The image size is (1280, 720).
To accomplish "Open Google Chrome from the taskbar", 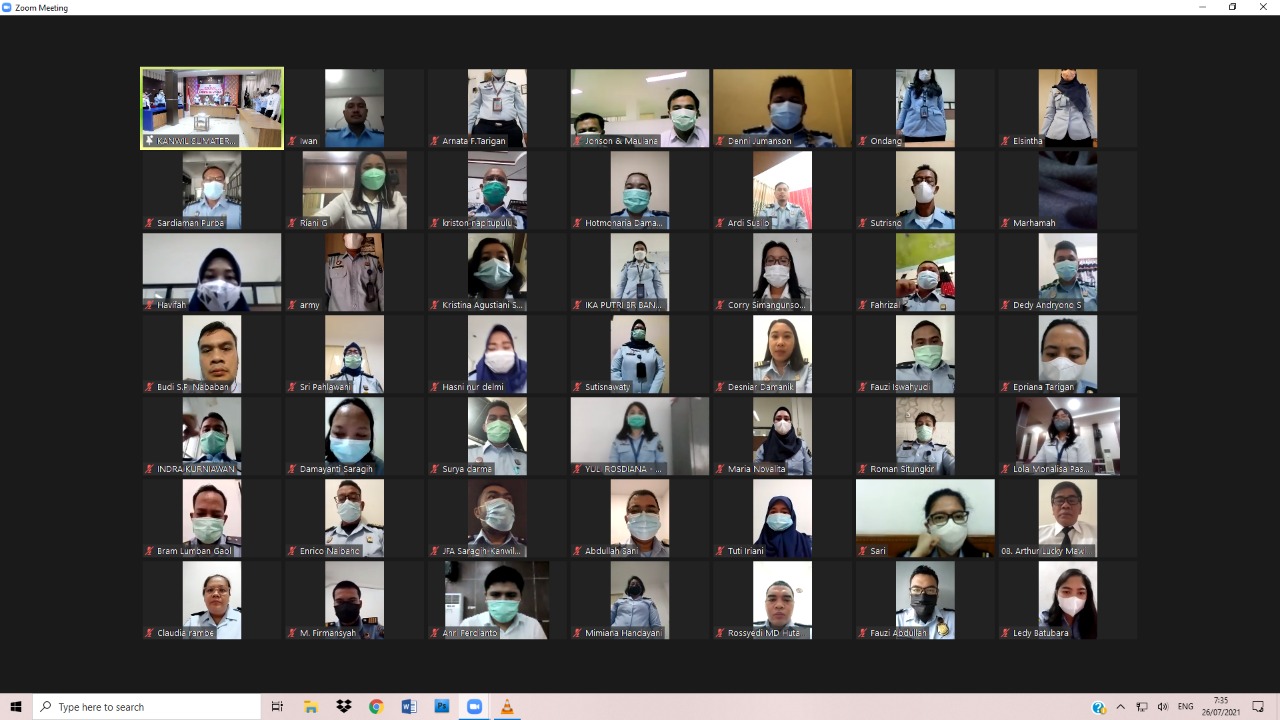I will click(x=376, y=707).
